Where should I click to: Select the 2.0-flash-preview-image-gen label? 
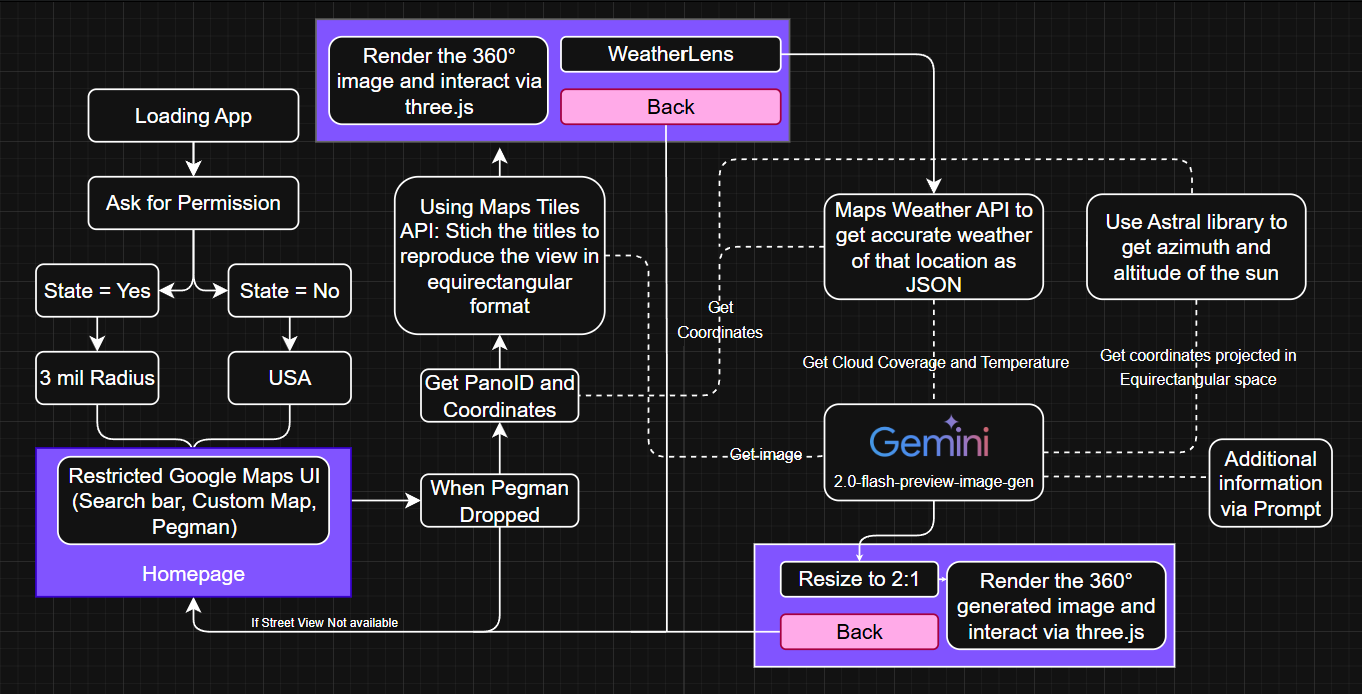[x=933, y=482]
